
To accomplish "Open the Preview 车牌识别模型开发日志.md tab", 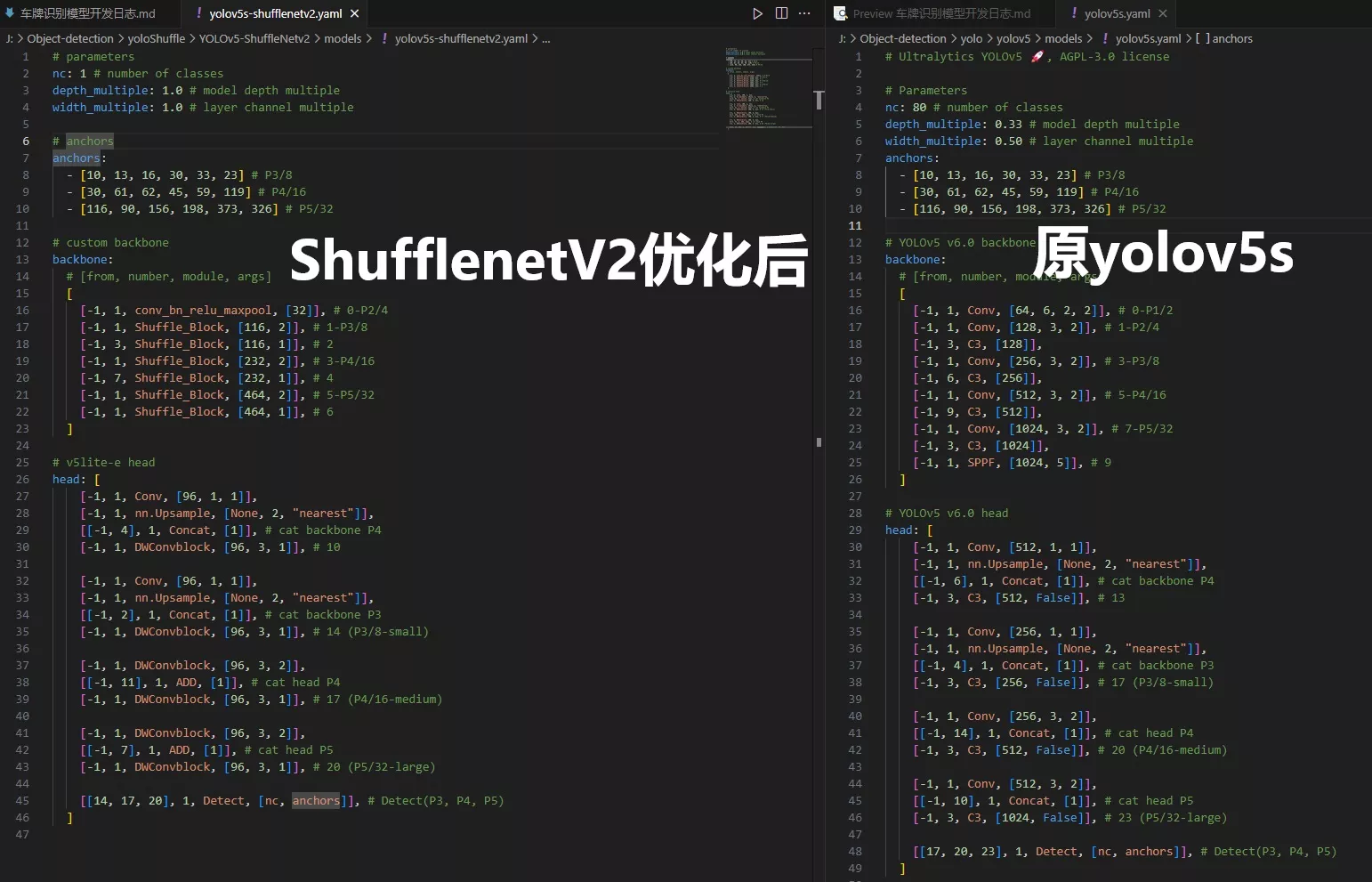I will (941, 13).
